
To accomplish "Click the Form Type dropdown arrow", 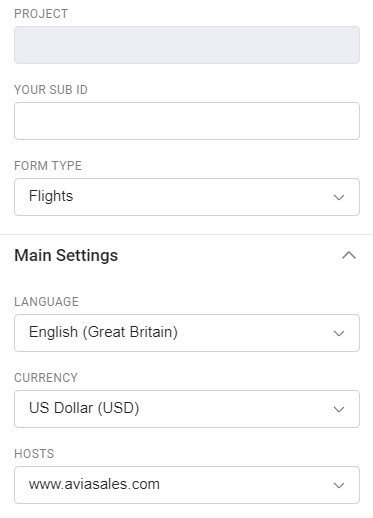I will (x=339, y=197).
